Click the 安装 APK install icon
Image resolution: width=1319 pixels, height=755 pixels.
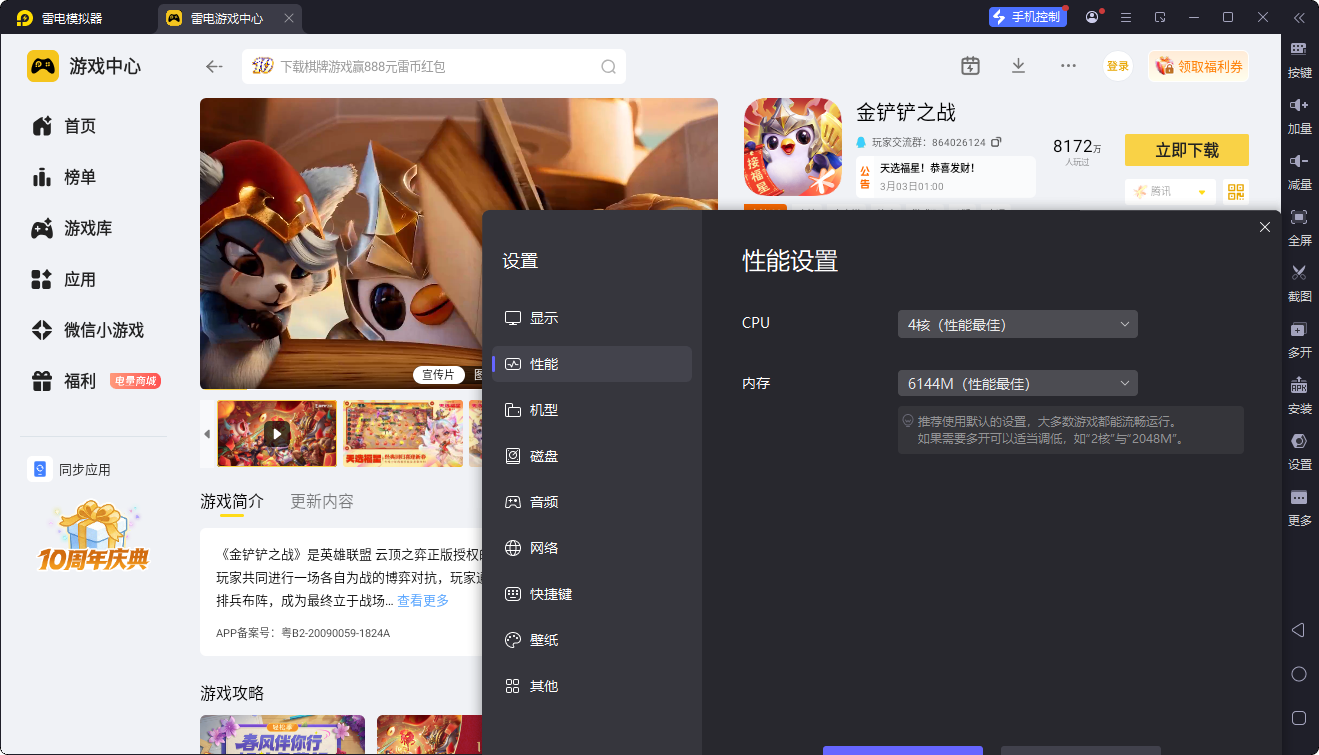pos(1299,385)
